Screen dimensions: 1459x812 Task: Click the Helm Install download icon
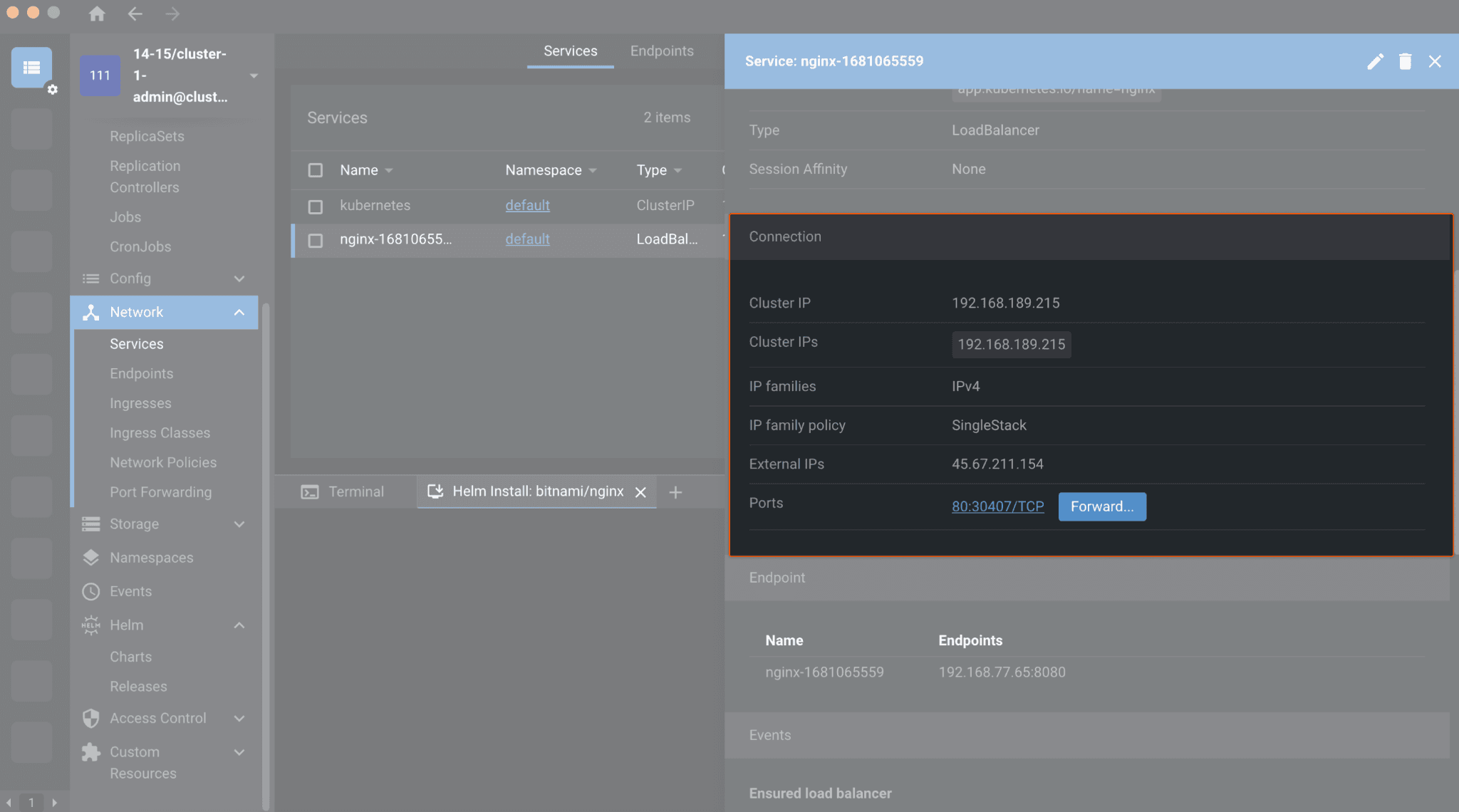pyautogui.click(x=435, y=491)
